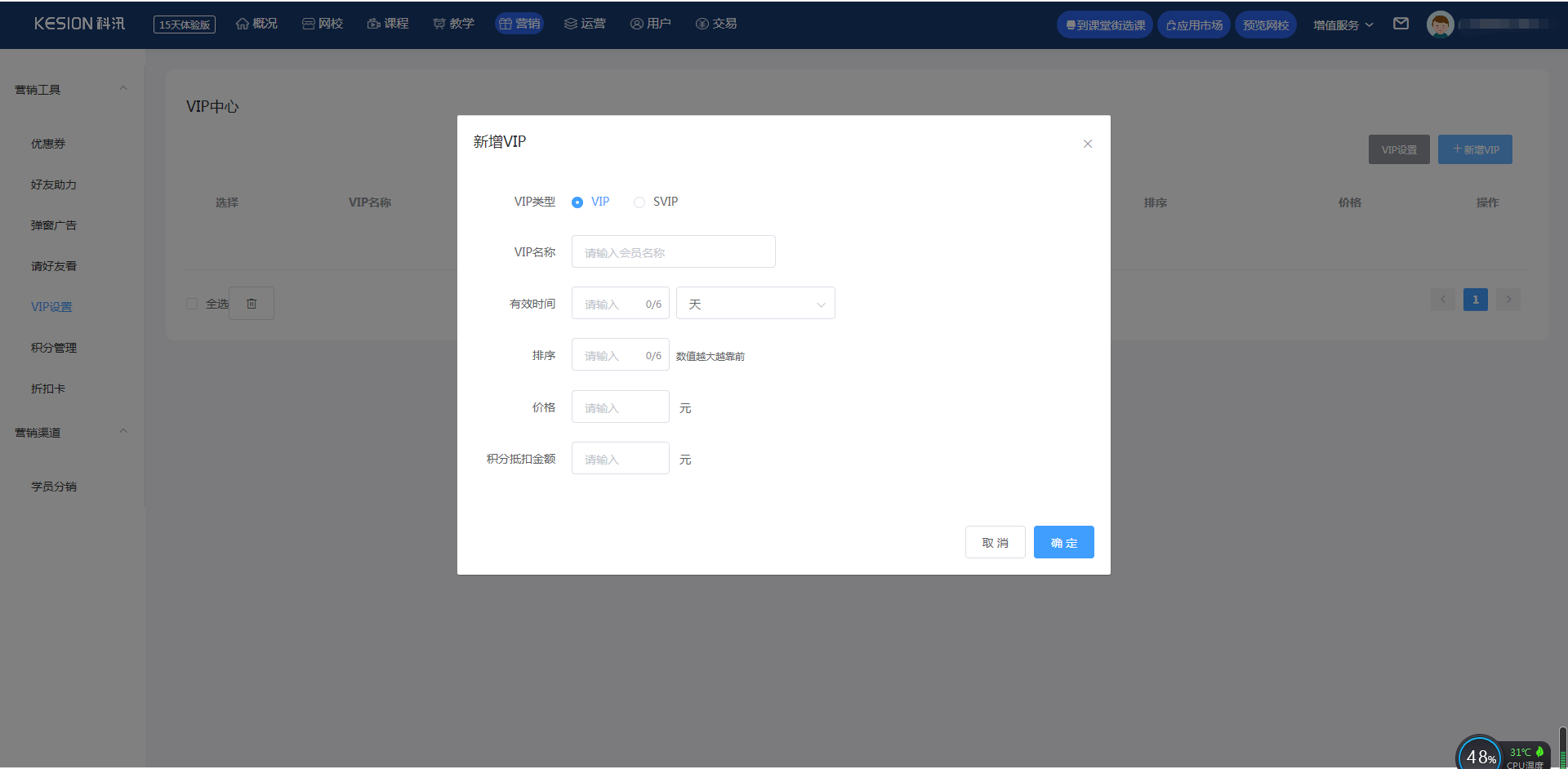Open the 课程 nav menu

(x=388, y=24)
